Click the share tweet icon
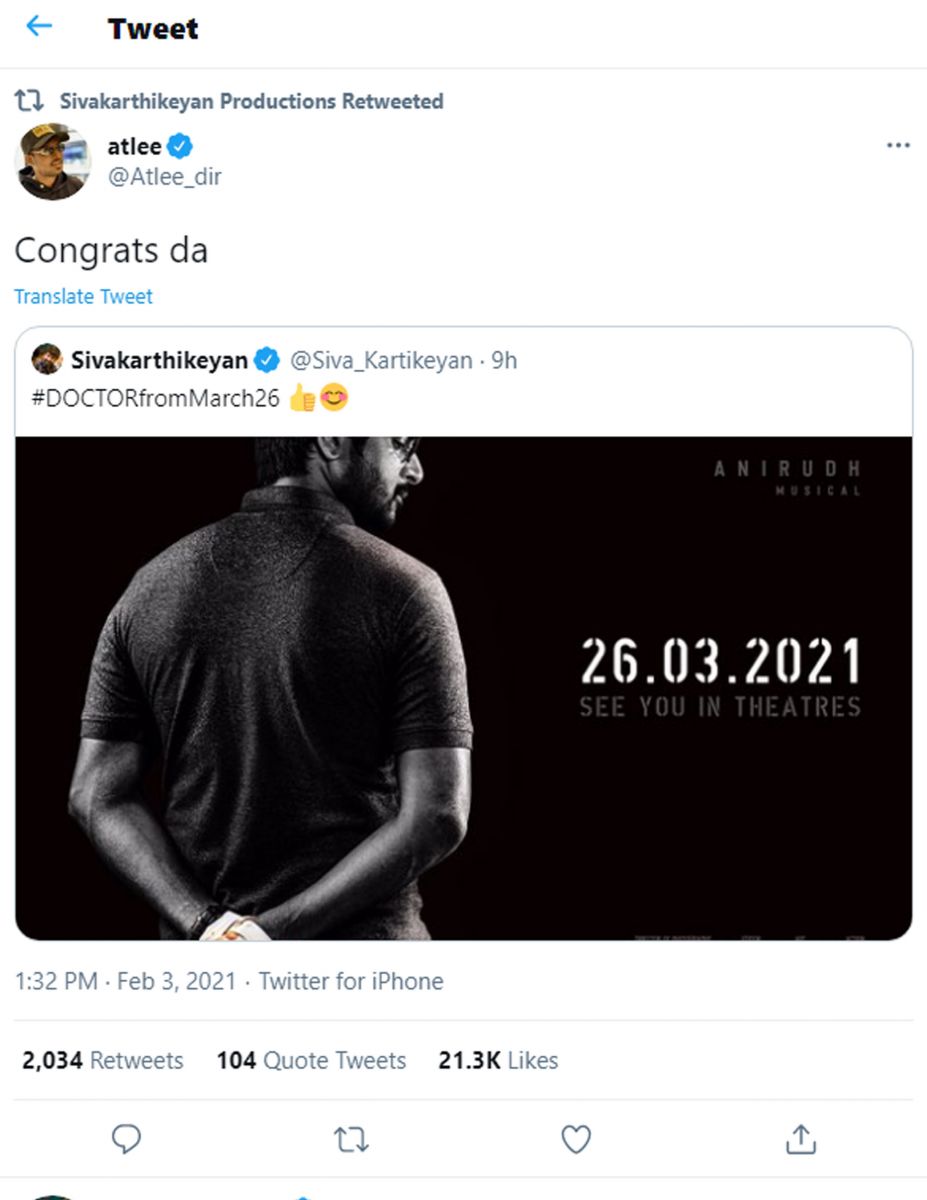927x1200 pixels. coord(801,1139)
